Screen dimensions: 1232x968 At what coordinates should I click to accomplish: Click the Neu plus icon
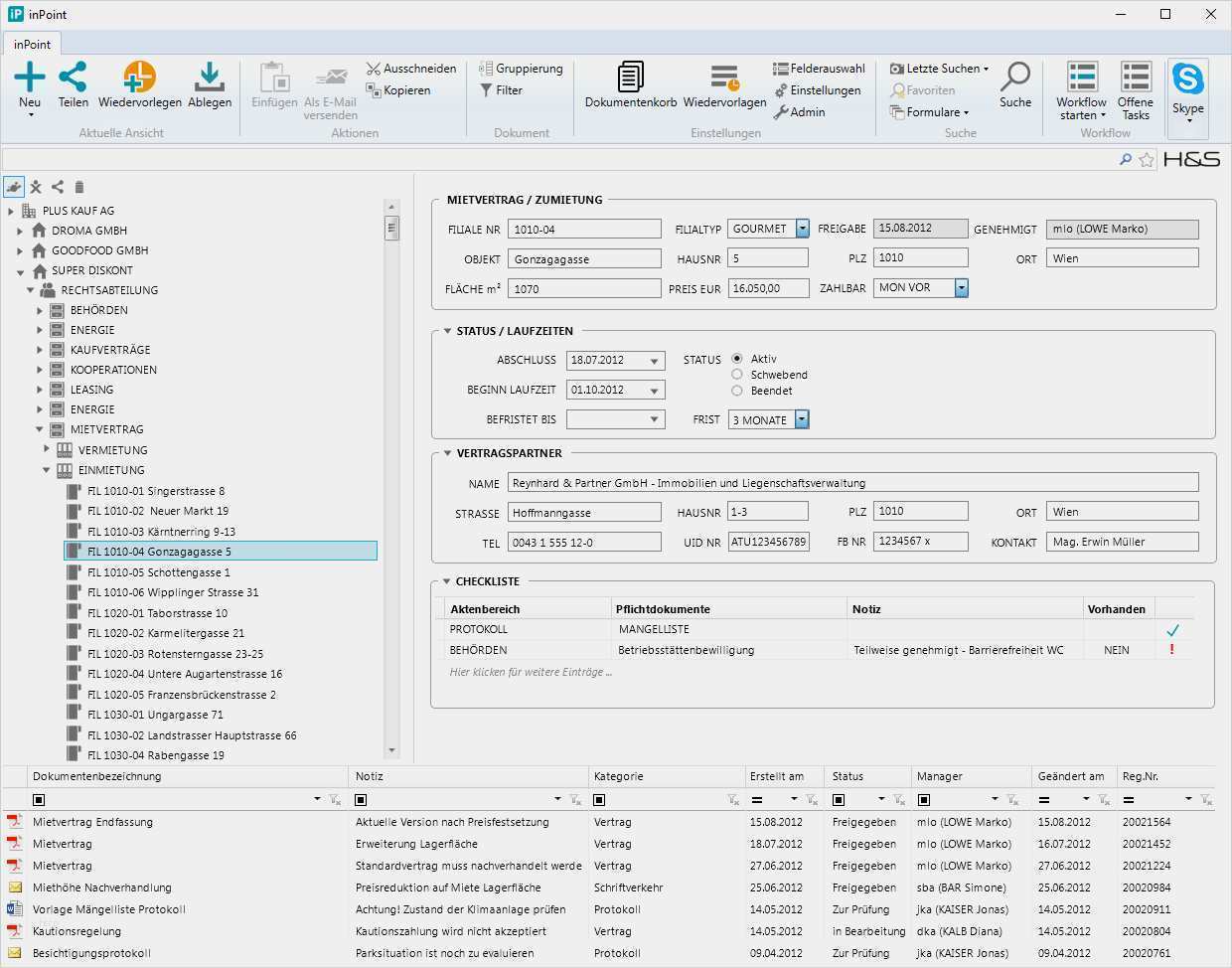coord(30,78)
